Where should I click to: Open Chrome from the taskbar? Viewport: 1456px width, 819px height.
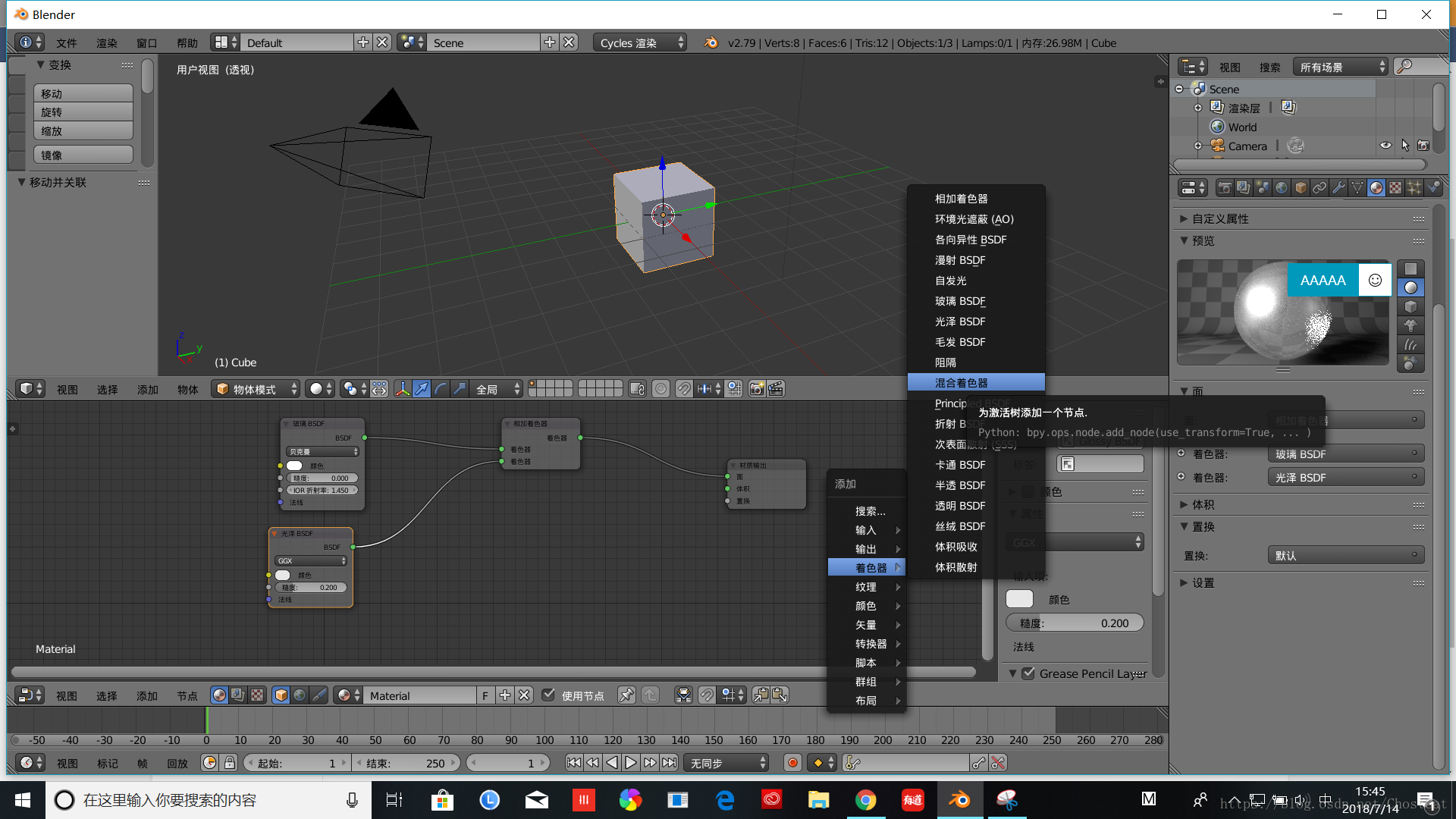pos(865,800)
